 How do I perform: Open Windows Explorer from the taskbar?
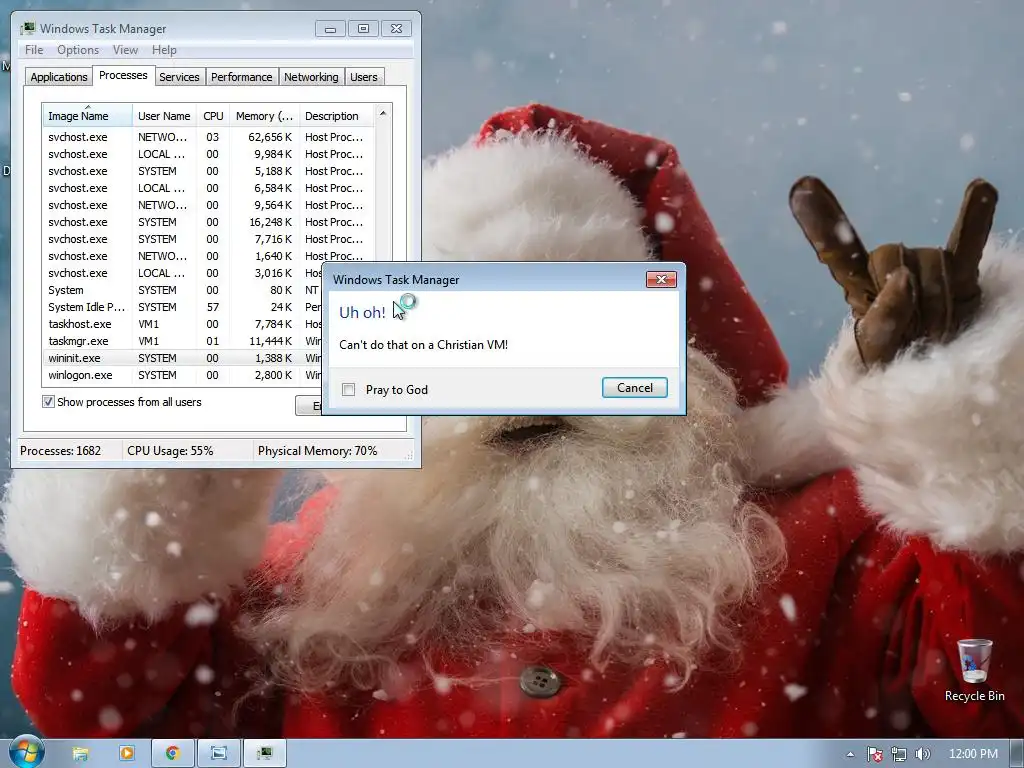point(80,754)
